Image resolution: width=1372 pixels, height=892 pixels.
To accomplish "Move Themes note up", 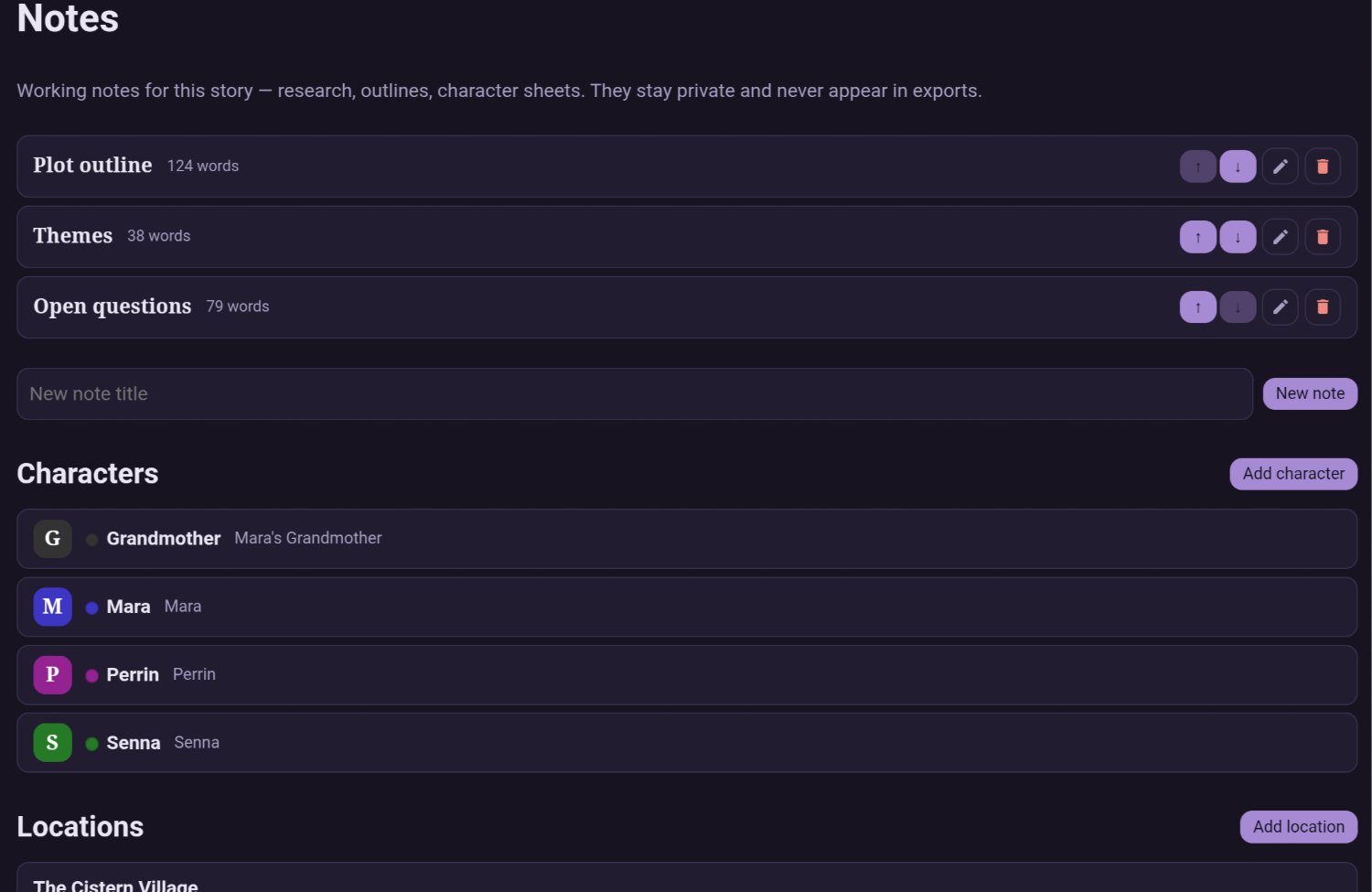I will [1197, 237].
